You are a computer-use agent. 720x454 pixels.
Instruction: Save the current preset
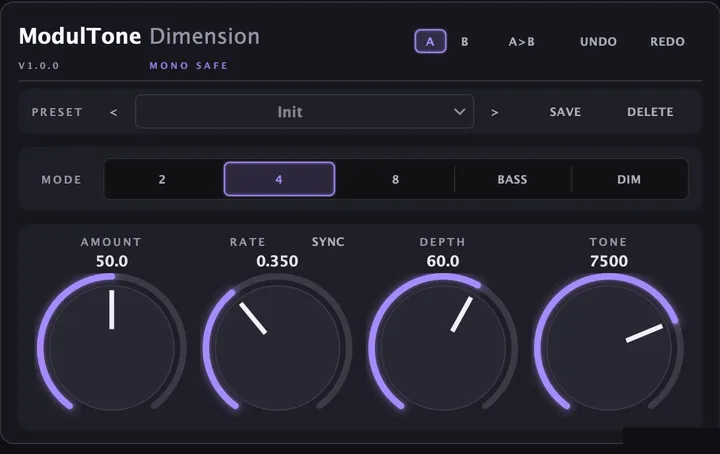pyautogui.click(x=565, y=112)
